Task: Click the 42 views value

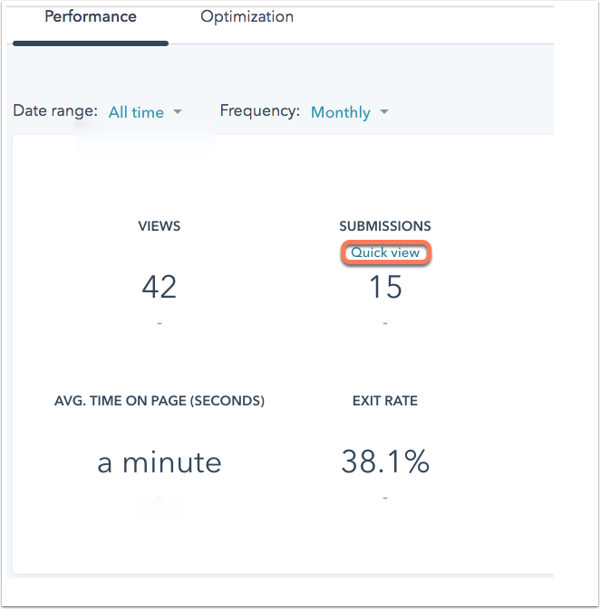Action: [159, 287]
